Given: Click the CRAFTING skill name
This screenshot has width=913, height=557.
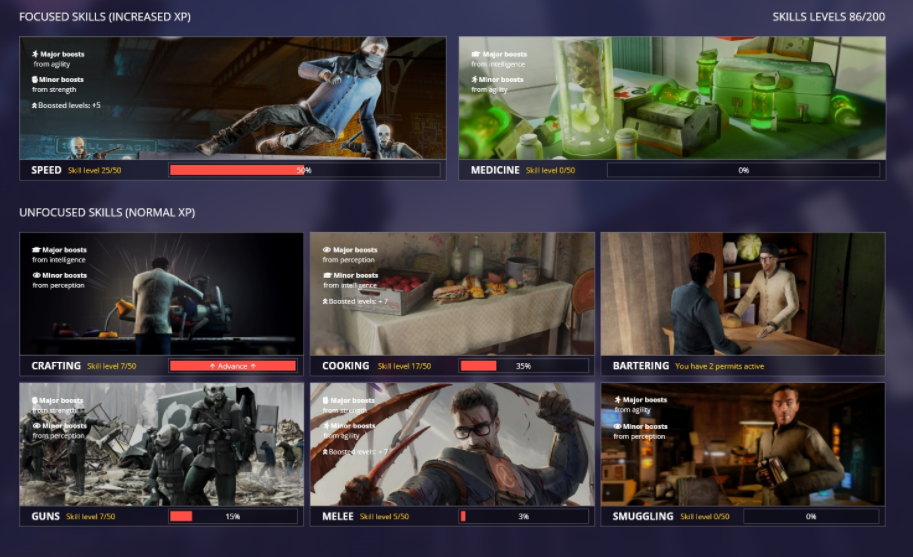Looking at the screenshot, I should tap(56, 366).
